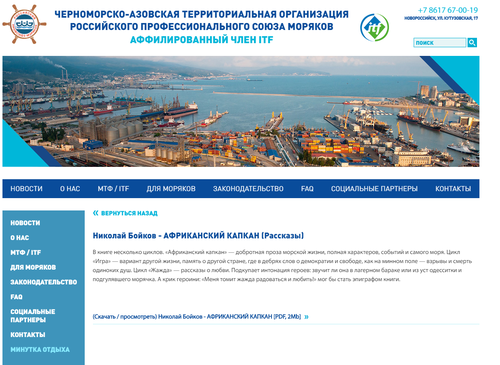
Task: Select Для моряков in left sidebar
Action: [33, 267]
